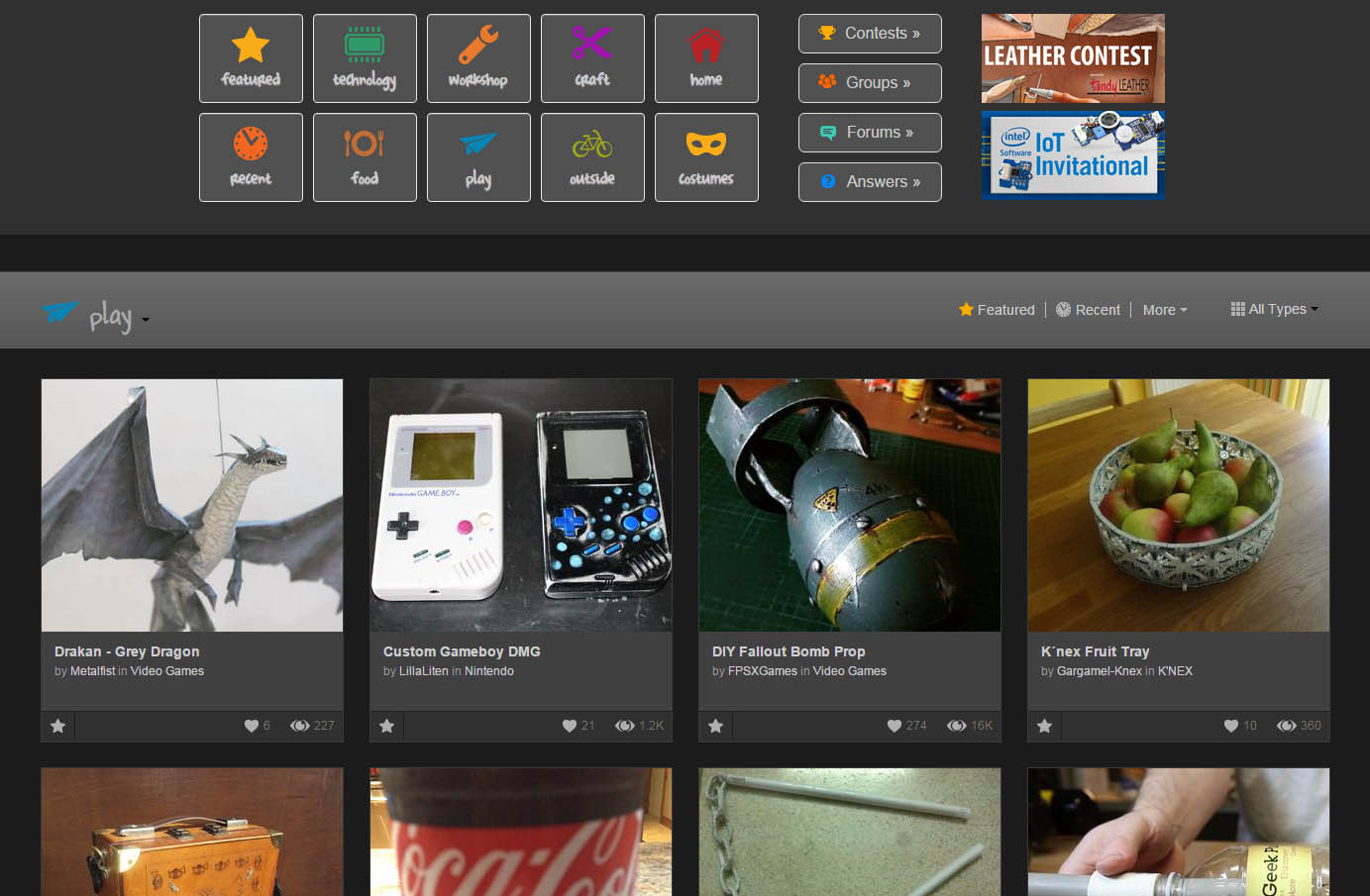The image size is (1370, 896).
Task: Open the Recent clock category icon
Action: click(x=251, y=156)
